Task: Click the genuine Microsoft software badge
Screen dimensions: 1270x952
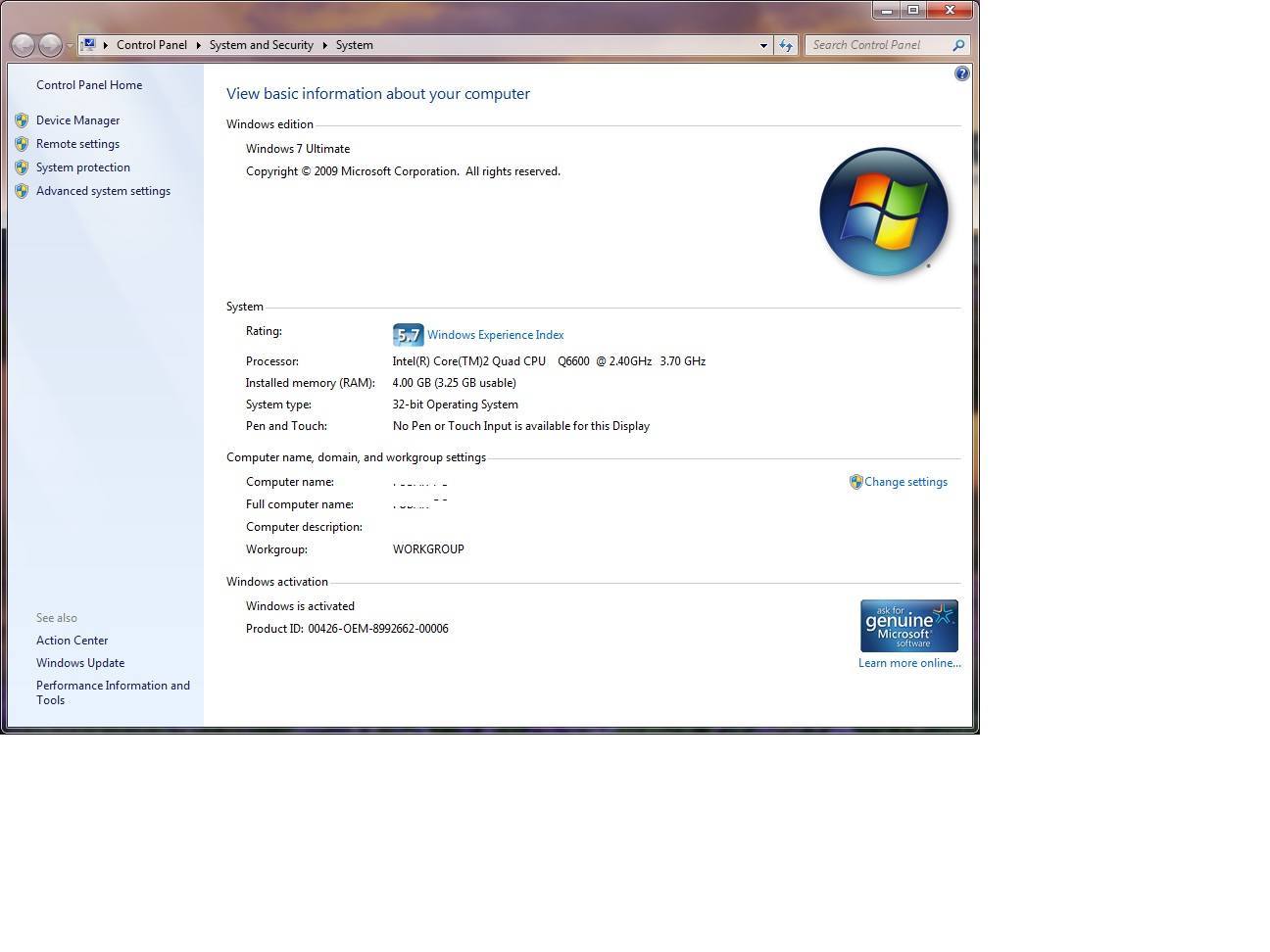Action: [x=909, y=626]
